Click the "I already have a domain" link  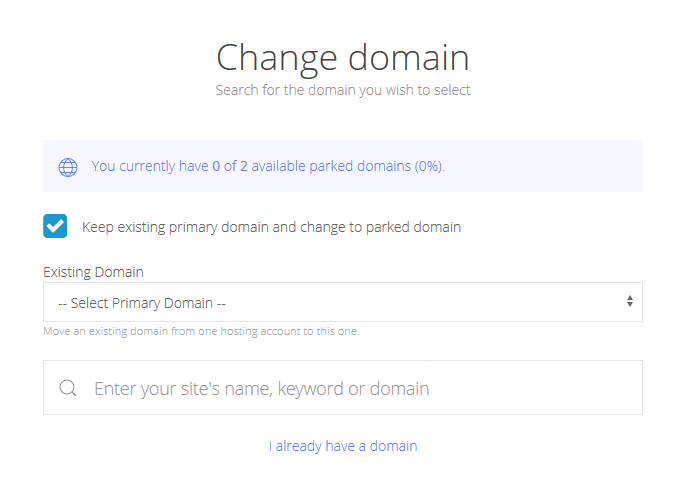343,446
